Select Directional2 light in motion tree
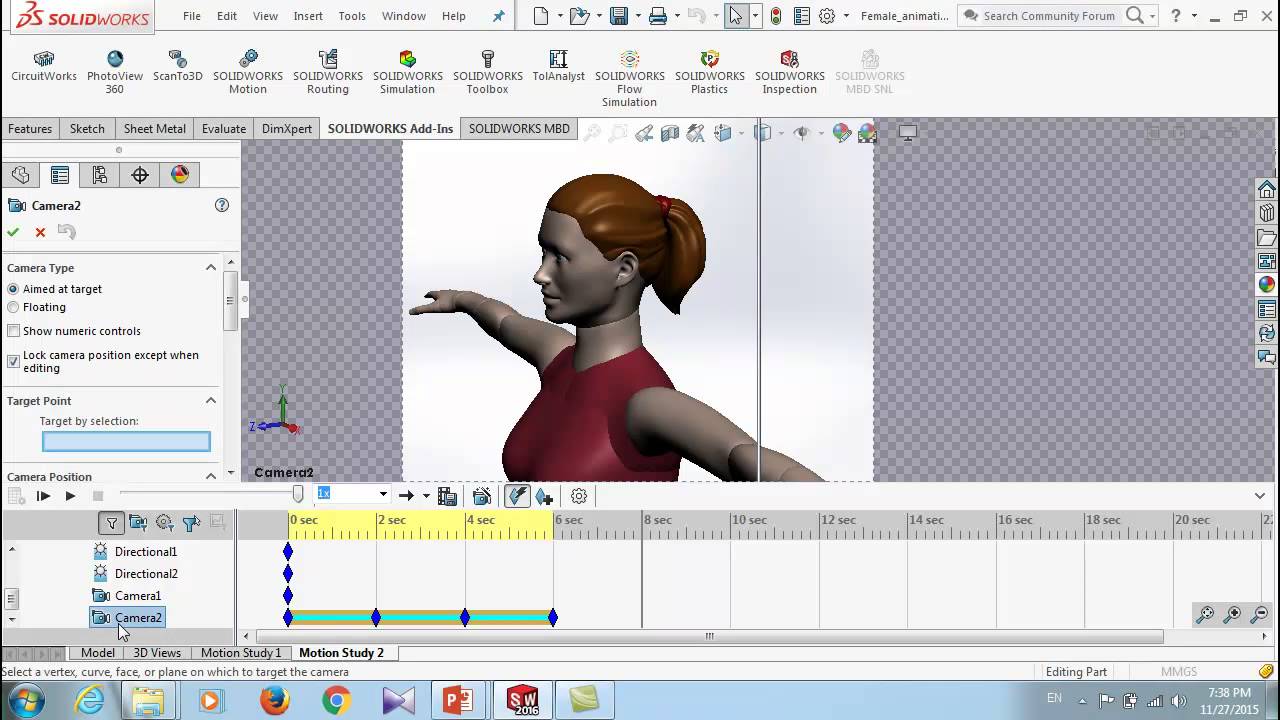 [x=135, y=574]
